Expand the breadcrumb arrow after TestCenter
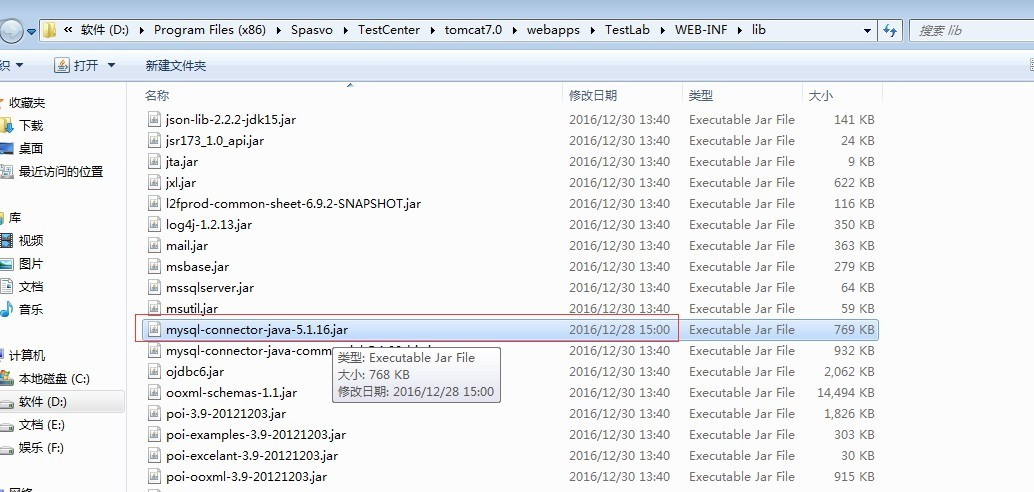The height and width of the screenshot is (492, 1034). [432, 30]
